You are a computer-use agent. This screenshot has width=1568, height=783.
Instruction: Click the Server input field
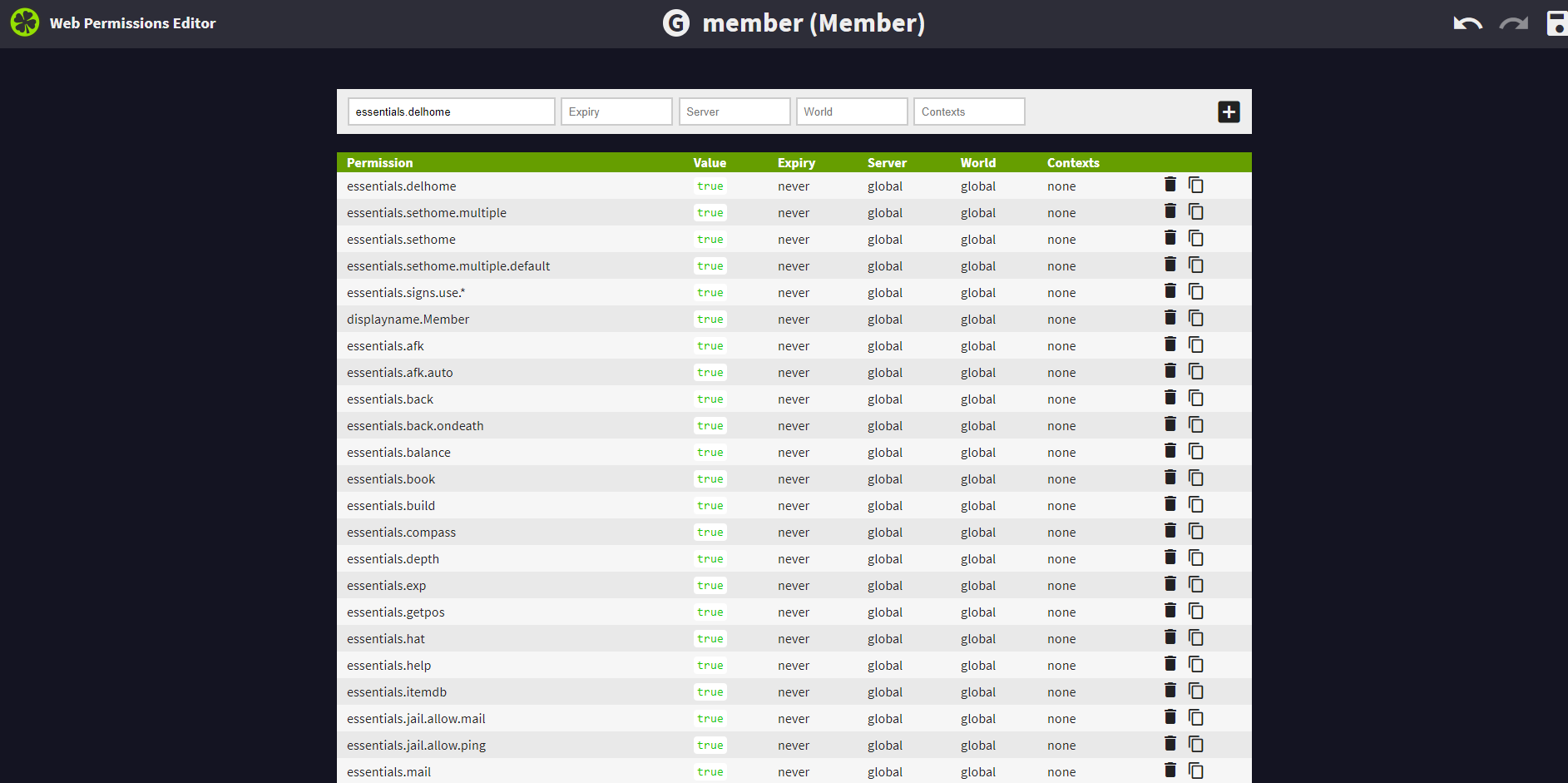735,112
